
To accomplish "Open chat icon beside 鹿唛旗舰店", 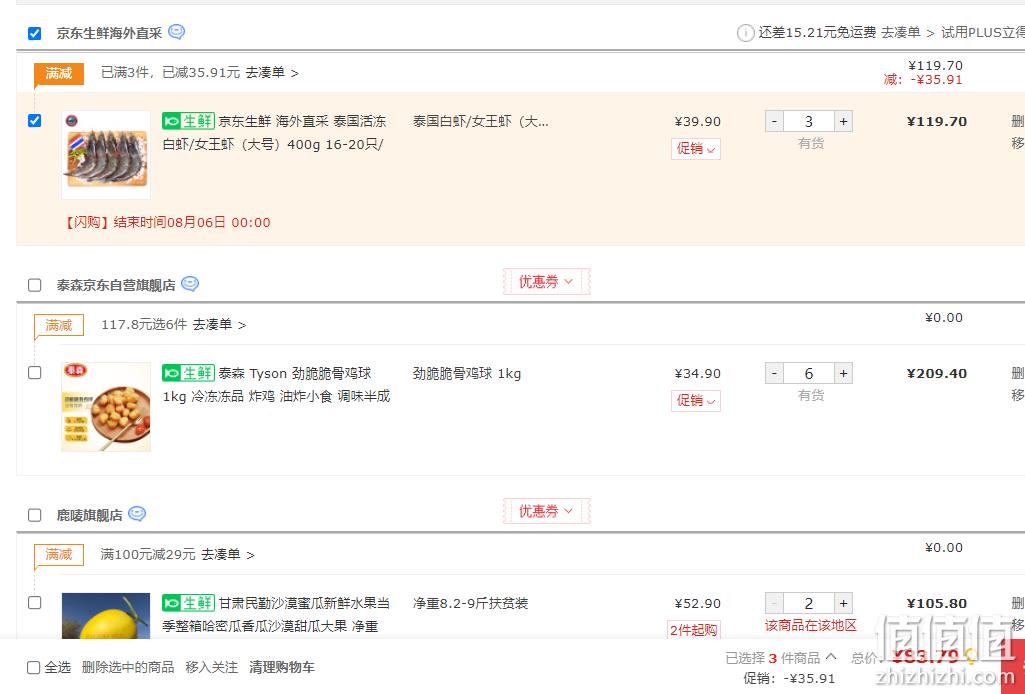I will click(x=137, y=514).
